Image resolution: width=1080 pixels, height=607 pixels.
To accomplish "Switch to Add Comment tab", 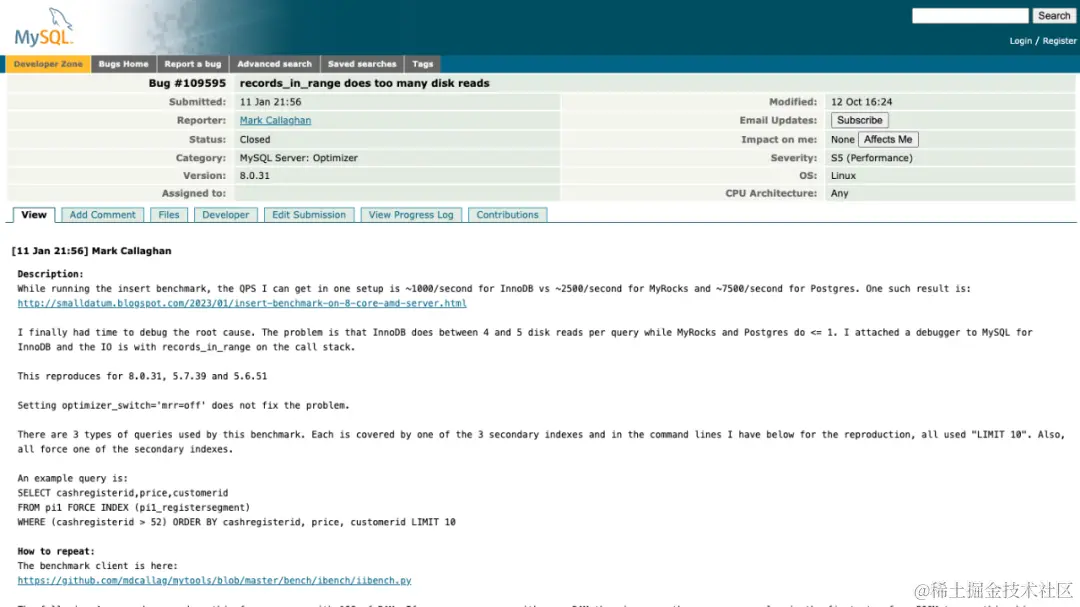I will pyautogui.click(x=103, y=215).
